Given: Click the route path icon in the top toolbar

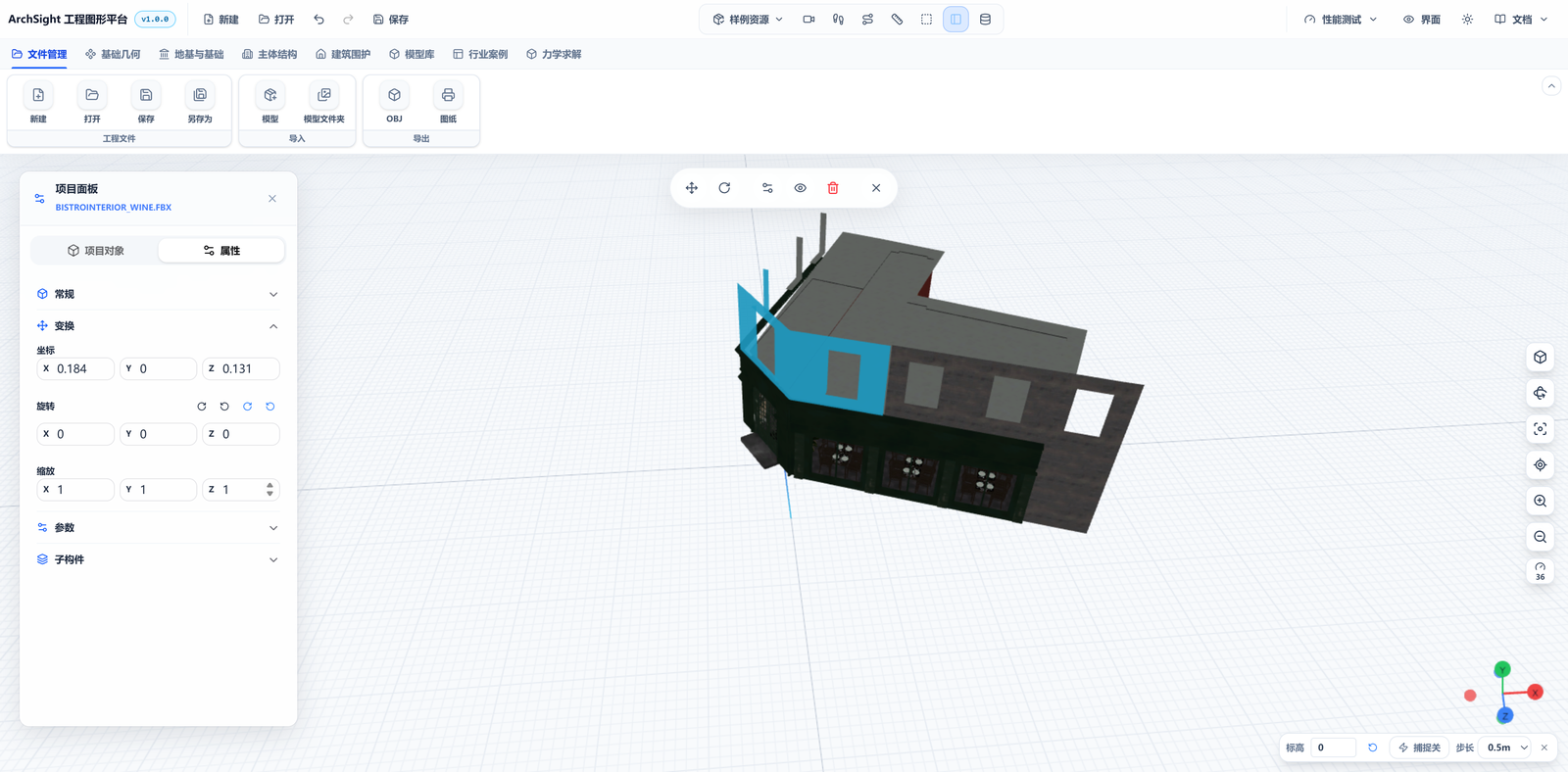Looking at the screenshot, I should (867, 20).
